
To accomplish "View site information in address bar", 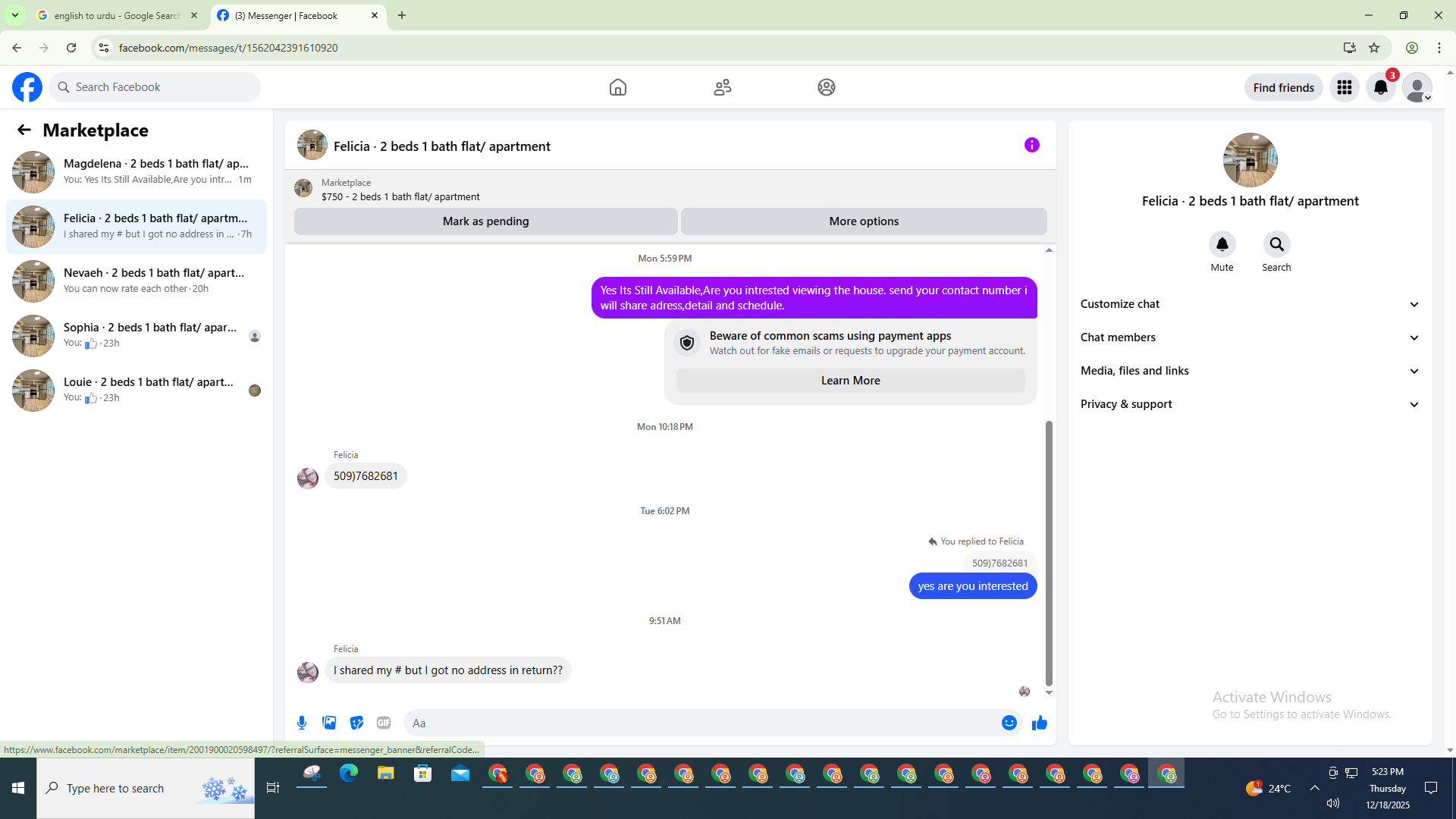I will click(104, 48).
